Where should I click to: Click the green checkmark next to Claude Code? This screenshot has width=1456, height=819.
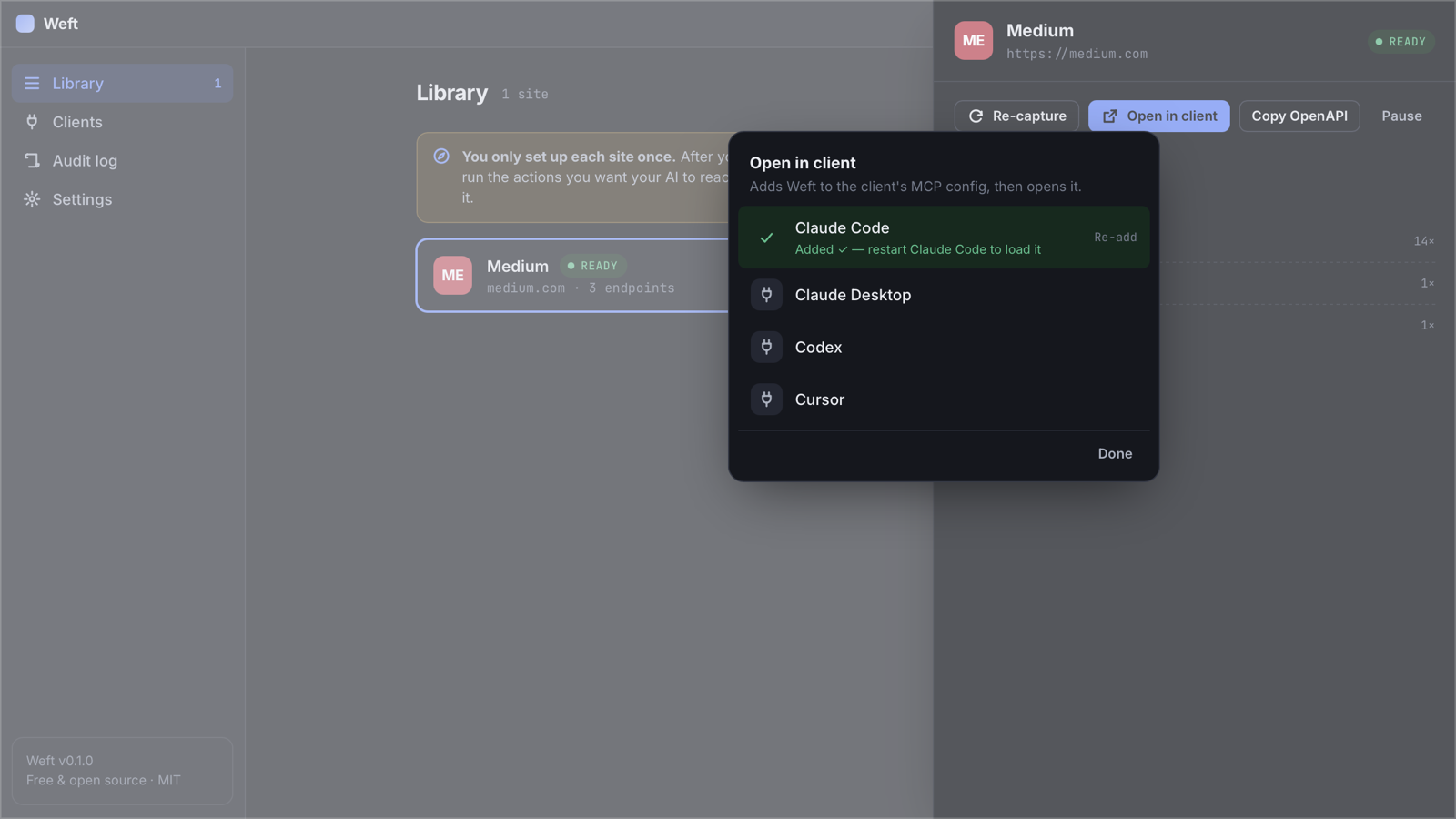click(766, 238)
